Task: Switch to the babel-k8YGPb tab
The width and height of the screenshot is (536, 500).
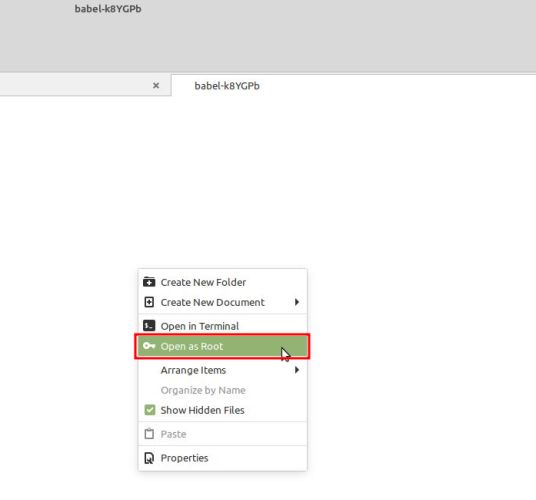Action: (x=227, y=86)
